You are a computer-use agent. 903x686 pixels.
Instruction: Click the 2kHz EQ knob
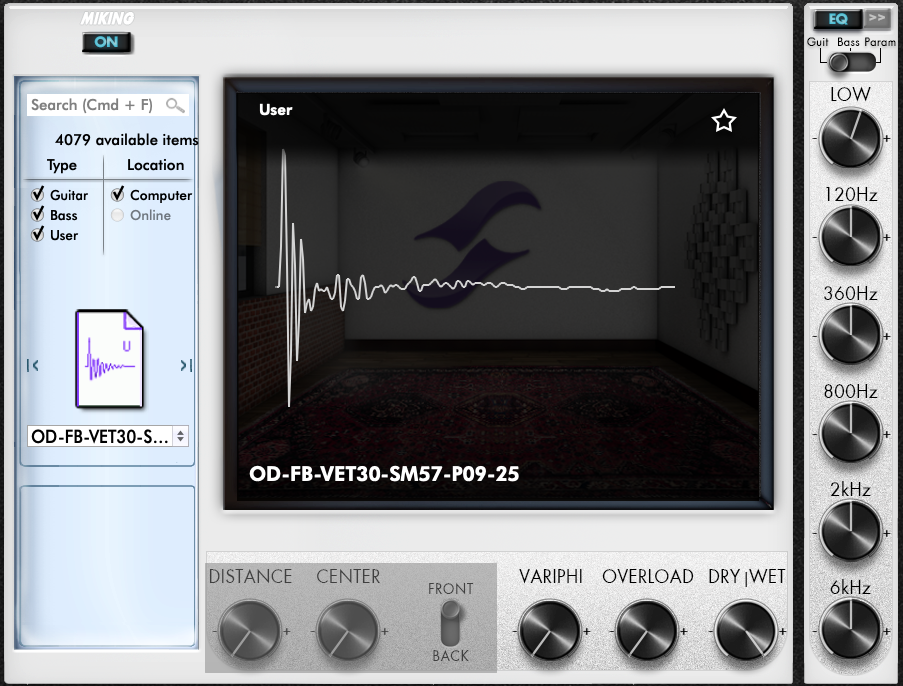[851, 532]
